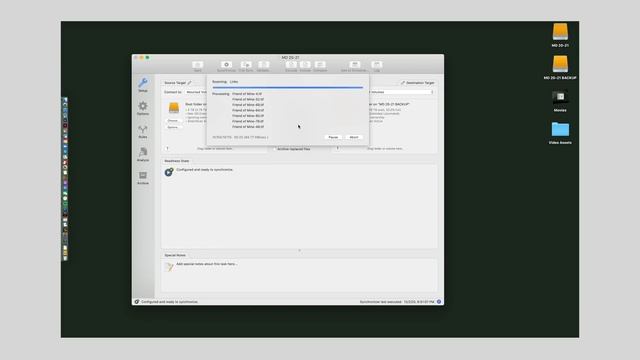Click Add to Schedule in toolbar
The height and width of the screenshot is (360, 640).
tap(355, 65)
